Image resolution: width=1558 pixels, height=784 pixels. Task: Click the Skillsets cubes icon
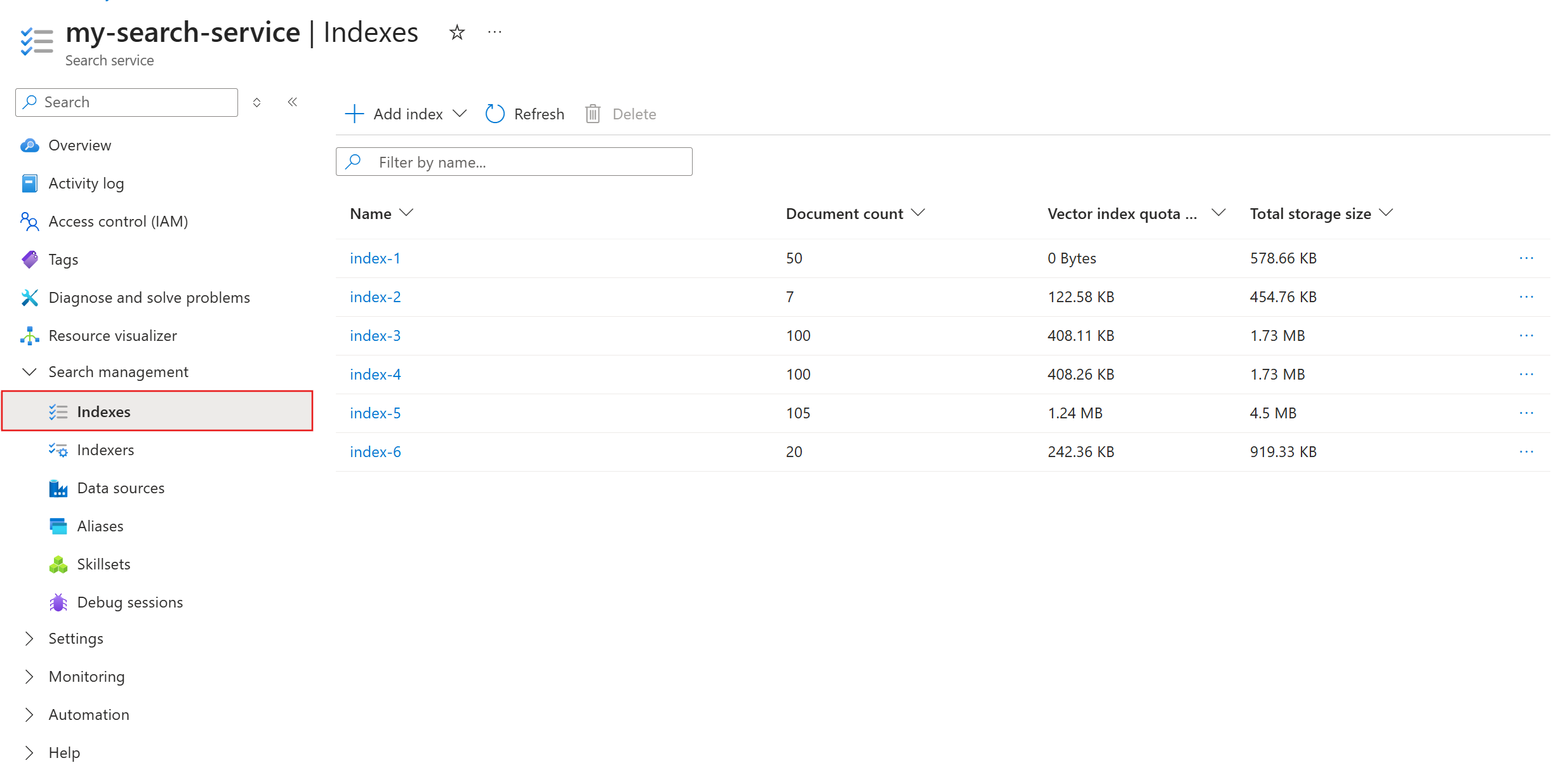[58, 564]
